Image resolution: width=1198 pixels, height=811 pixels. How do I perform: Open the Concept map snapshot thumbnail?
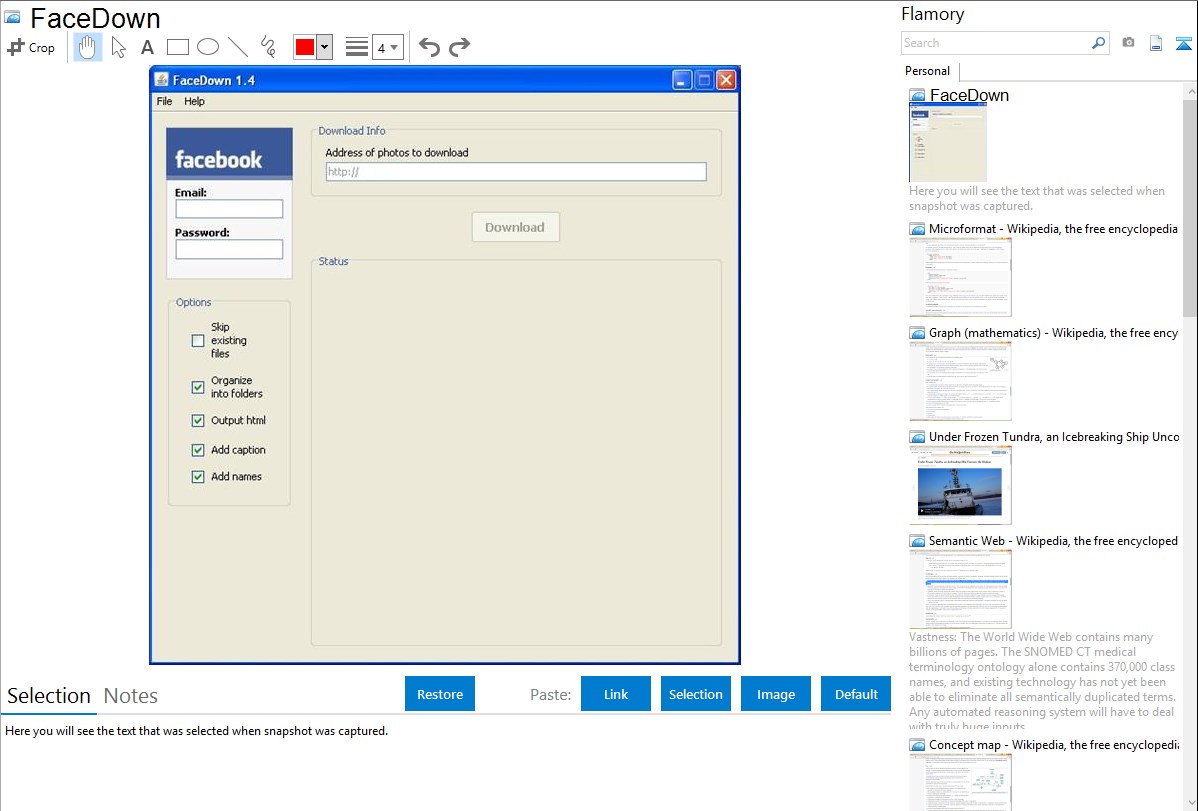pos(960,782)
